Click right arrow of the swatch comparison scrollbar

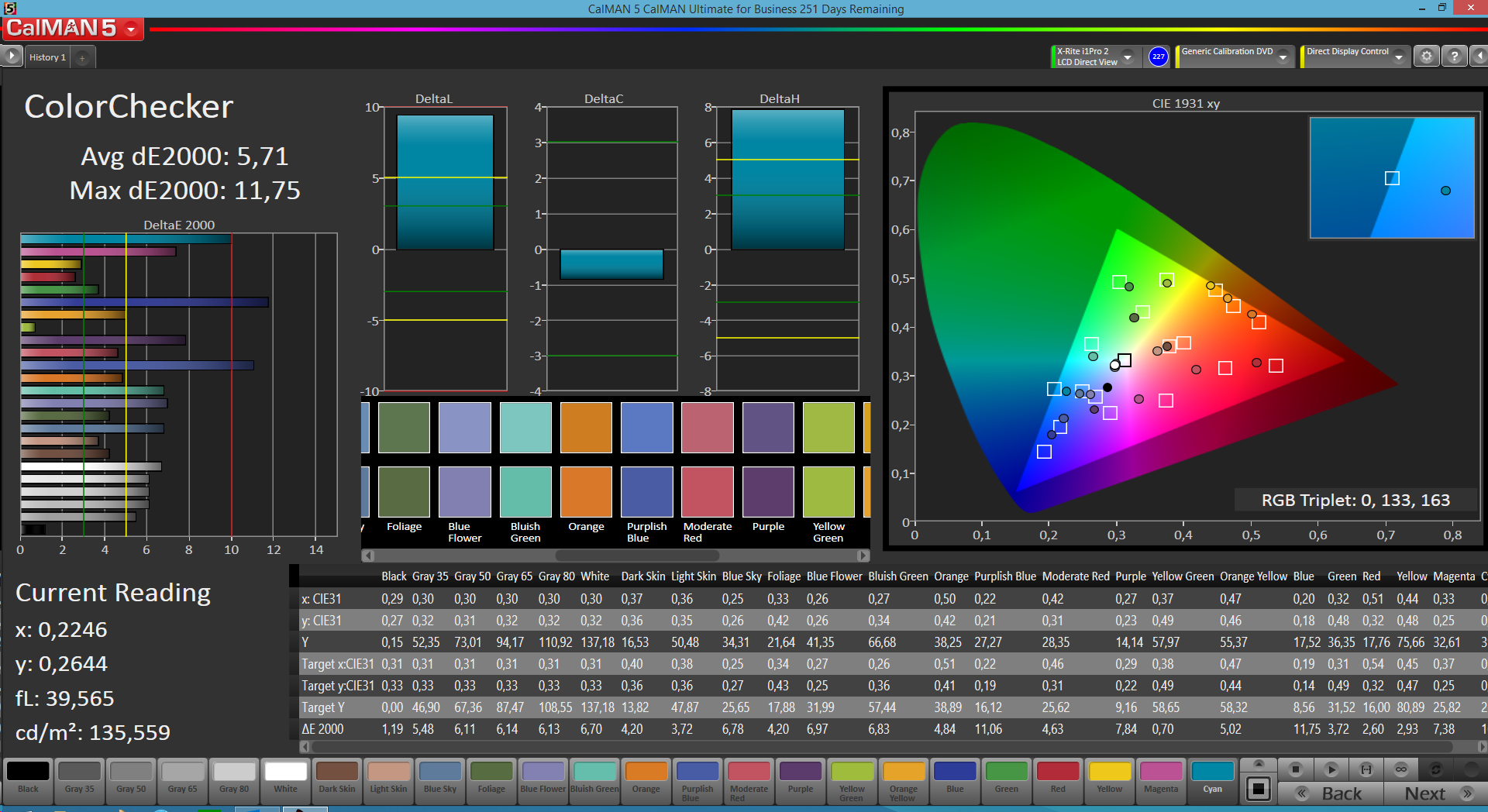pos(863,556)
